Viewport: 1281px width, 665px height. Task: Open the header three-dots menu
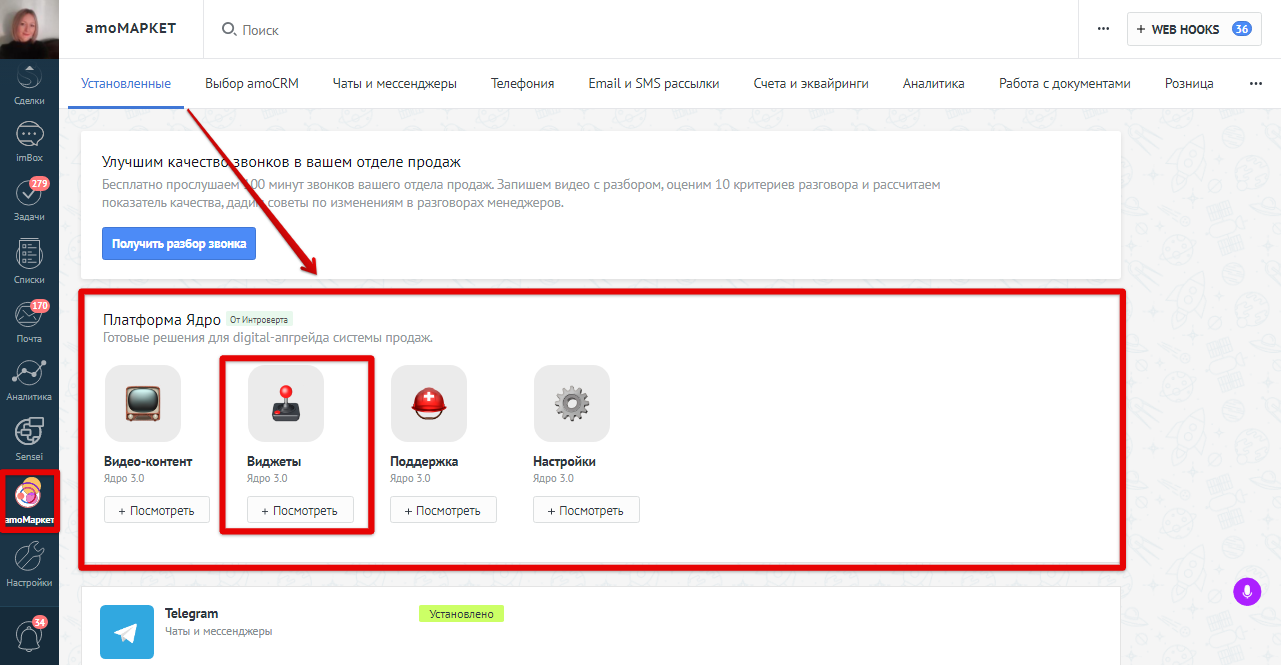[x=1103, y=29]
